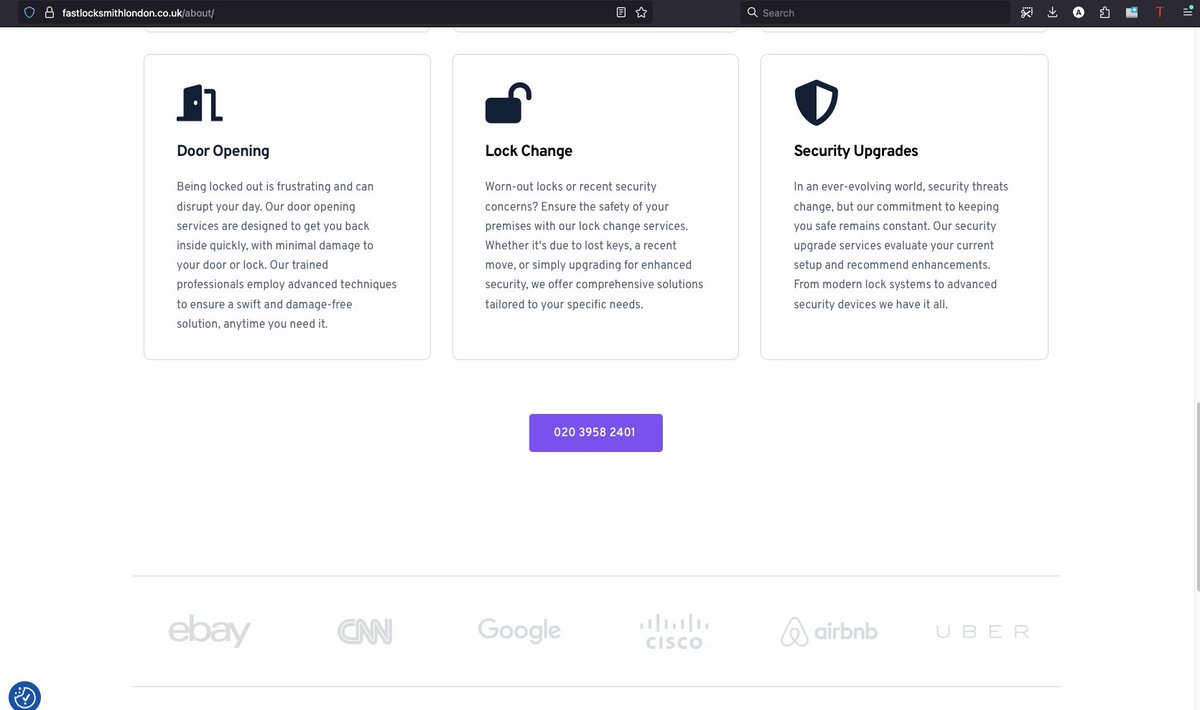The width and height of the screenshot is (1200, 710).
Task: Toggle reader view in the address bar
Action: pos(621,12)
